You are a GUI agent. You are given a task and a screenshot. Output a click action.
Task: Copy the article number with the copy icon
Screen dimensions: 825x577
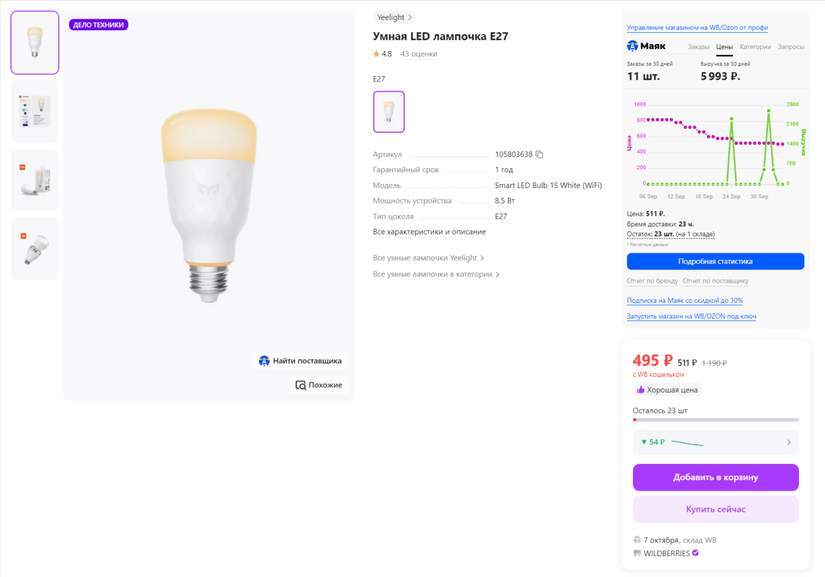click(539, 155)
